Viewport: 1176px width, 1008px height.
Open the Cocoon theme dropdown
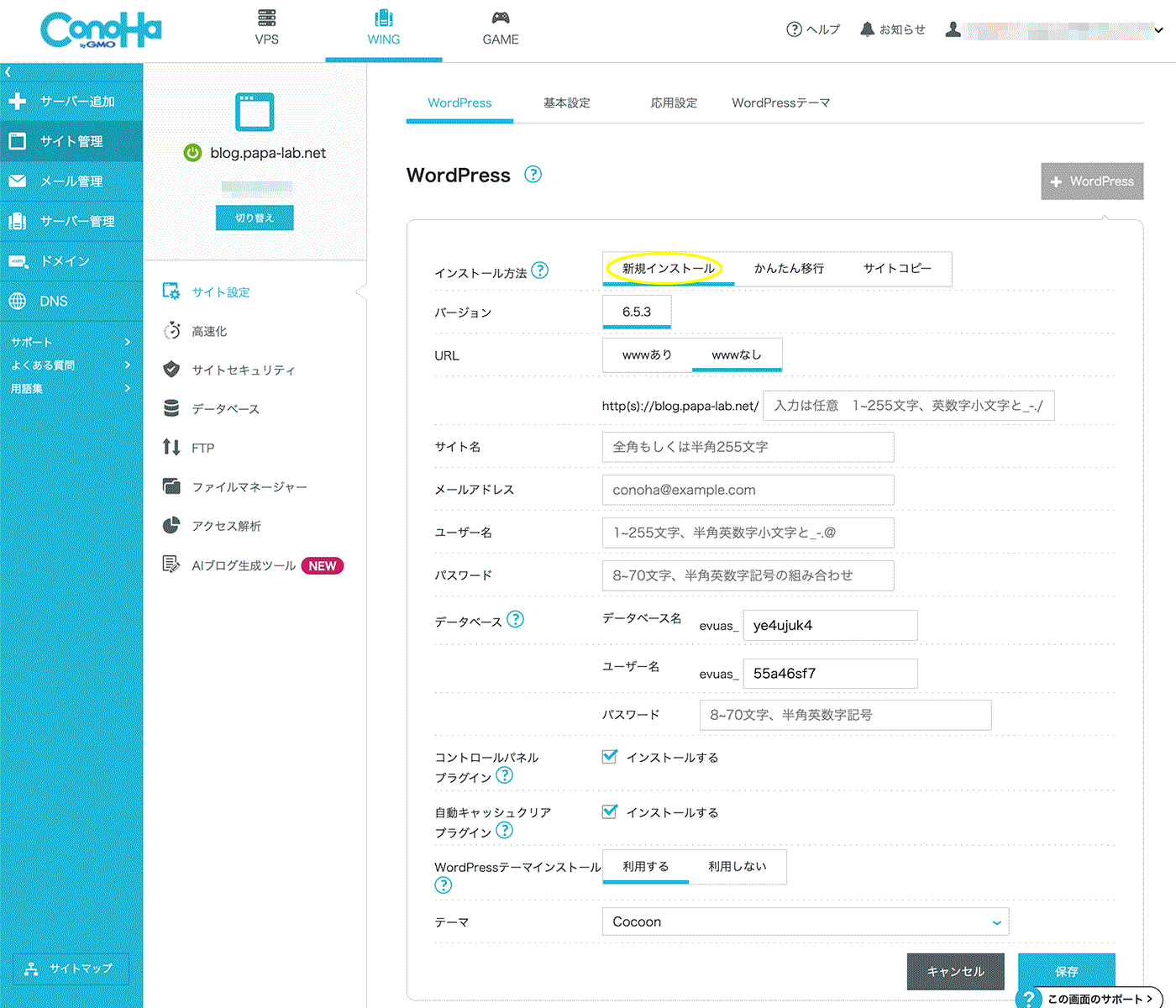[805, 921]
